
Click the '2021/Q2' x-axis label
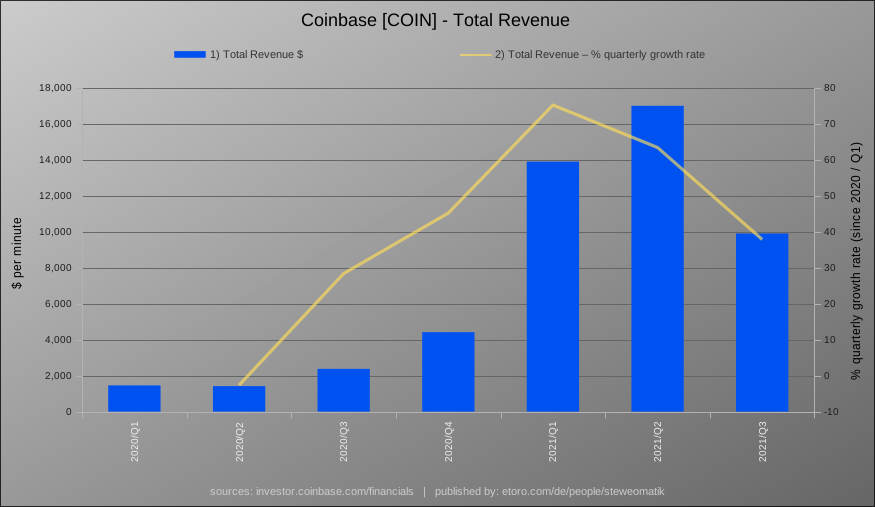[x=658, y=441]
